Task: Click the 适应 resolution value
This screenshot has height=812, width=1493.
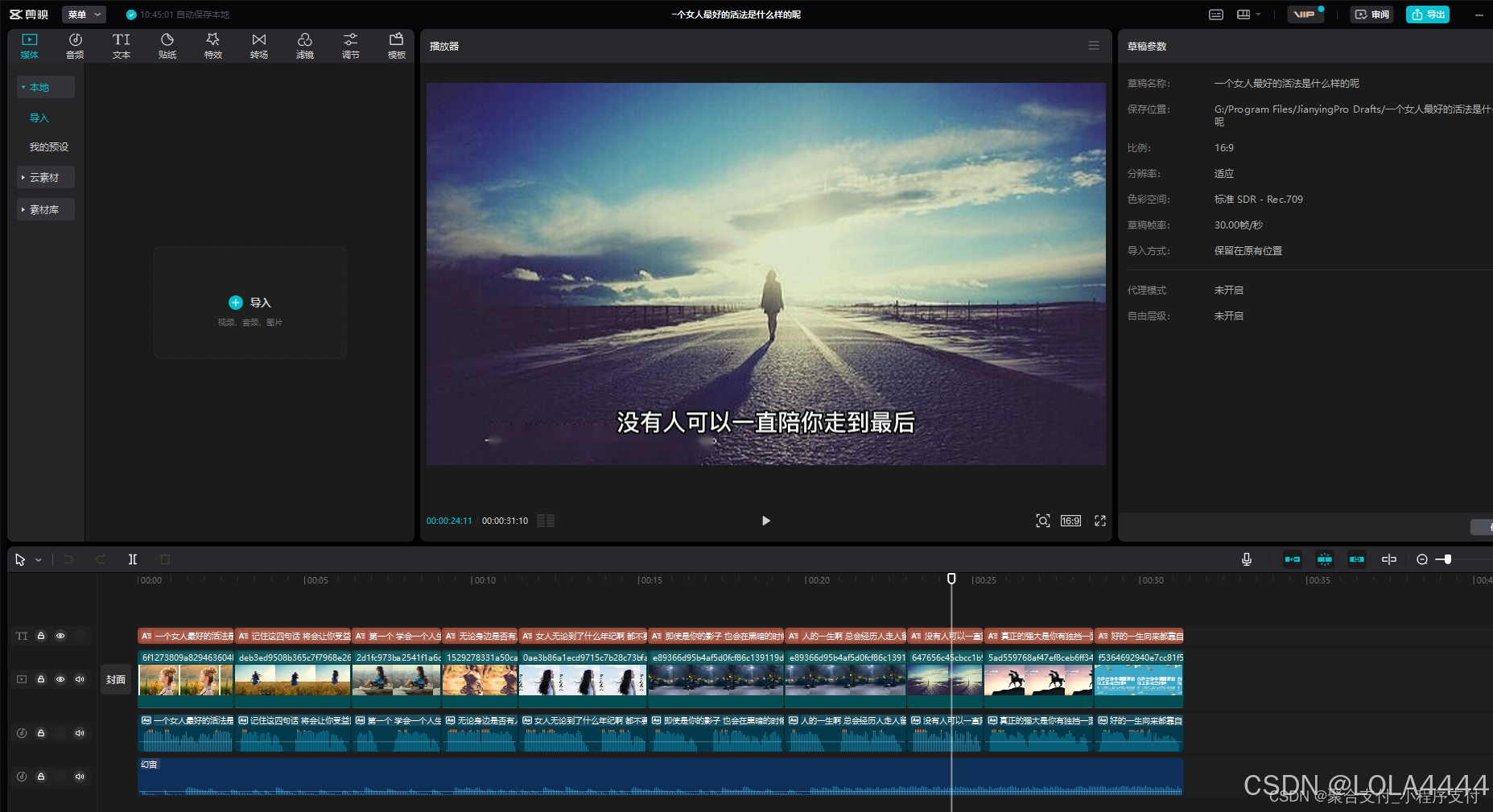Action: coord(1224,174)
